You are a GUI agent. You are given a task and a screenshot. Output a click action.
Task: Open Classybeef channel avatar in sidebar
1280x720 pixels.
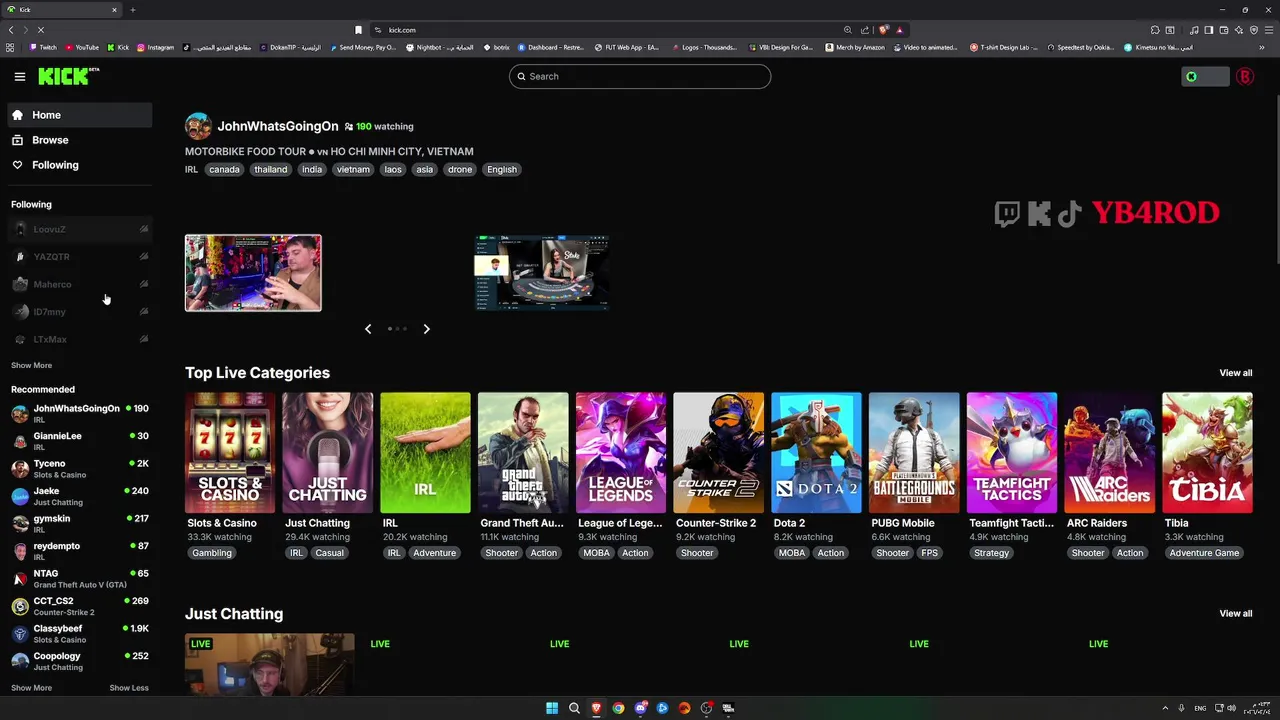point(20,633)
